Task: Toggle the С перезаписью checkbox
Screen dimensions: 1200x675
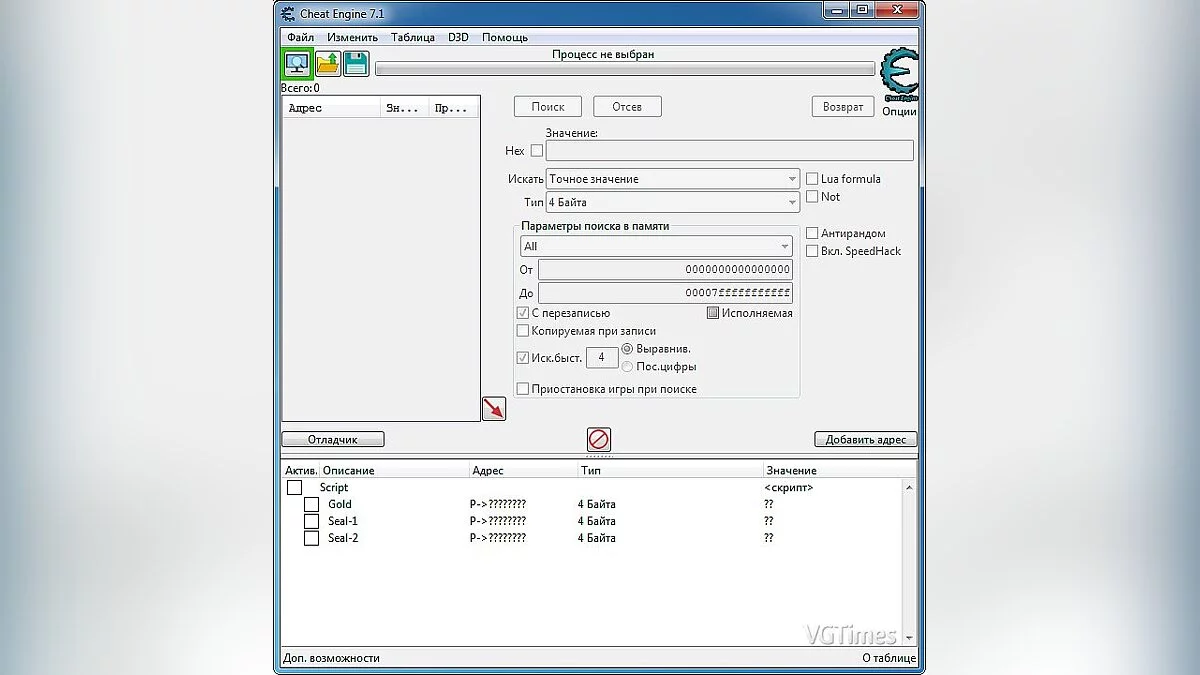Action: 522,313
